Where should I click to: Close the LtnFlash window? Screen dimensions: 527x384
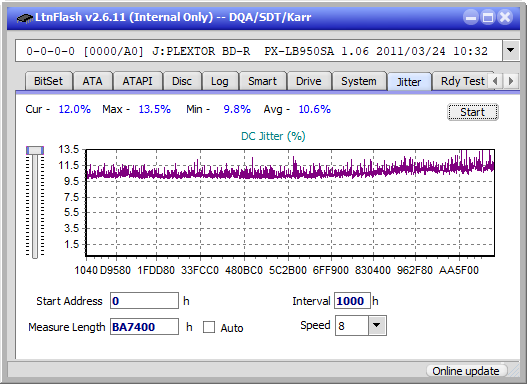pyautogui.click(x=505, y=17)
